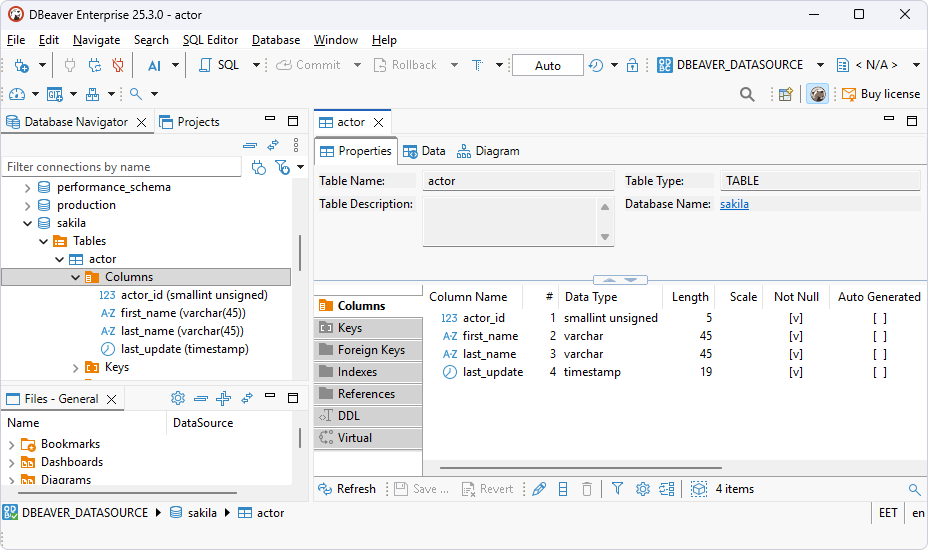Viewport: 928px width, 550px height.
Task: Collapse the Columns folder in navigator
Action: tap(75, 277)
